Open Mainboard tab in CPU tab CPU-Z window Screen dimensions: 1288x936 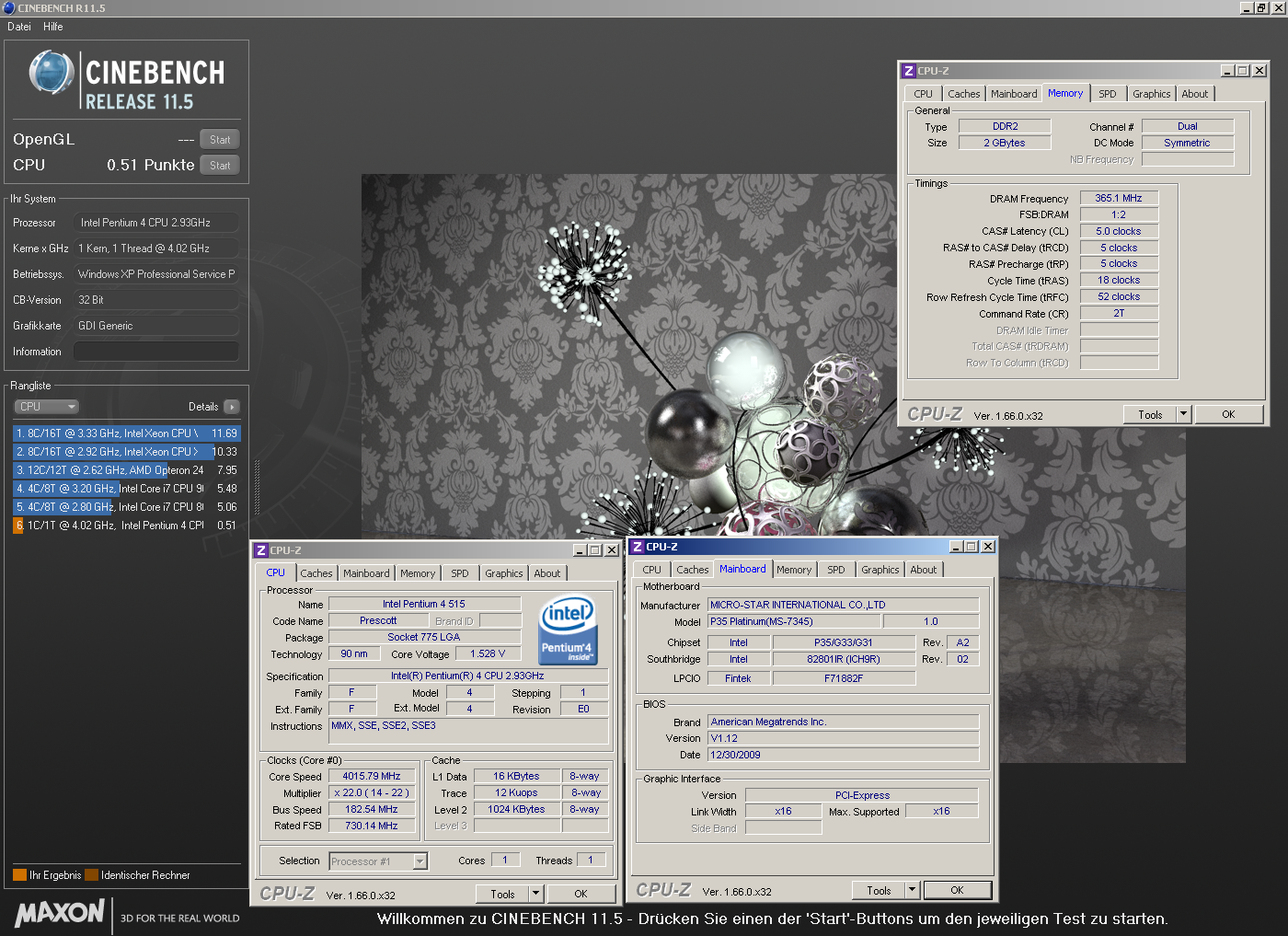[366, 573]
